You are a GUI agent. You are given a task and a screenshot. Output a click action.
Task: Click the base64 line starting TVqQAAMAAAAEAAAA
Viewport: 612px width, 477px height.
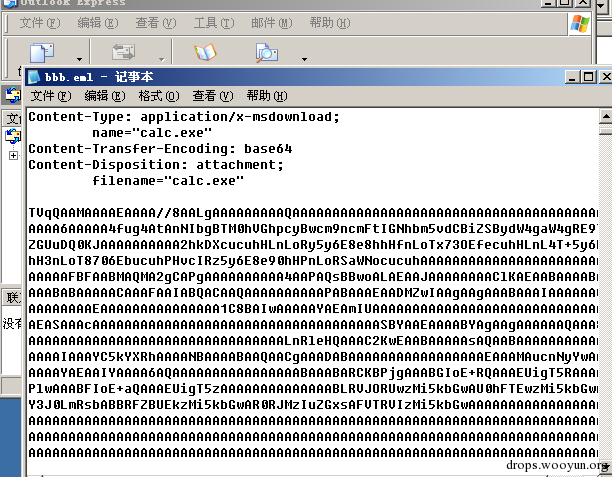point(313,213)
